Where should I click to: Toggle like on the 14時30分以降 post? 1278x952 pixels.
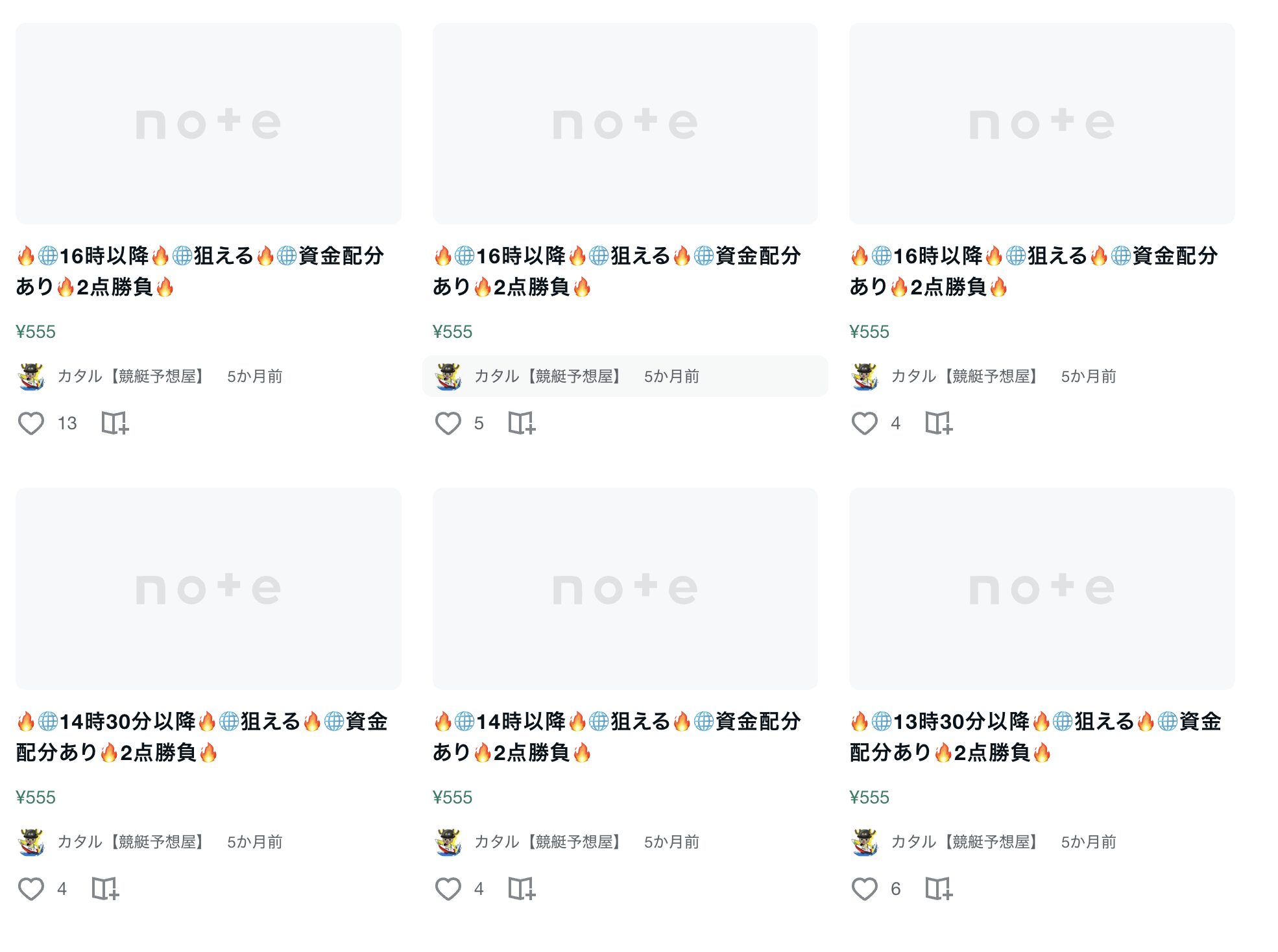pos(30,889)
